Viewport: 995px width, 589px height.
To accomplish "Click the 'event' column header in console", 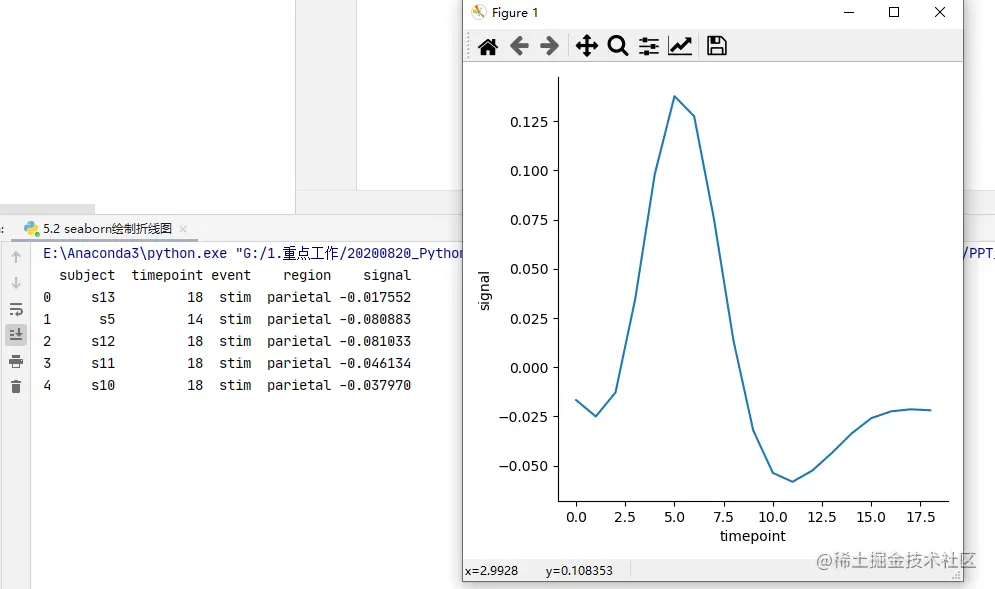I will [231, 275].
